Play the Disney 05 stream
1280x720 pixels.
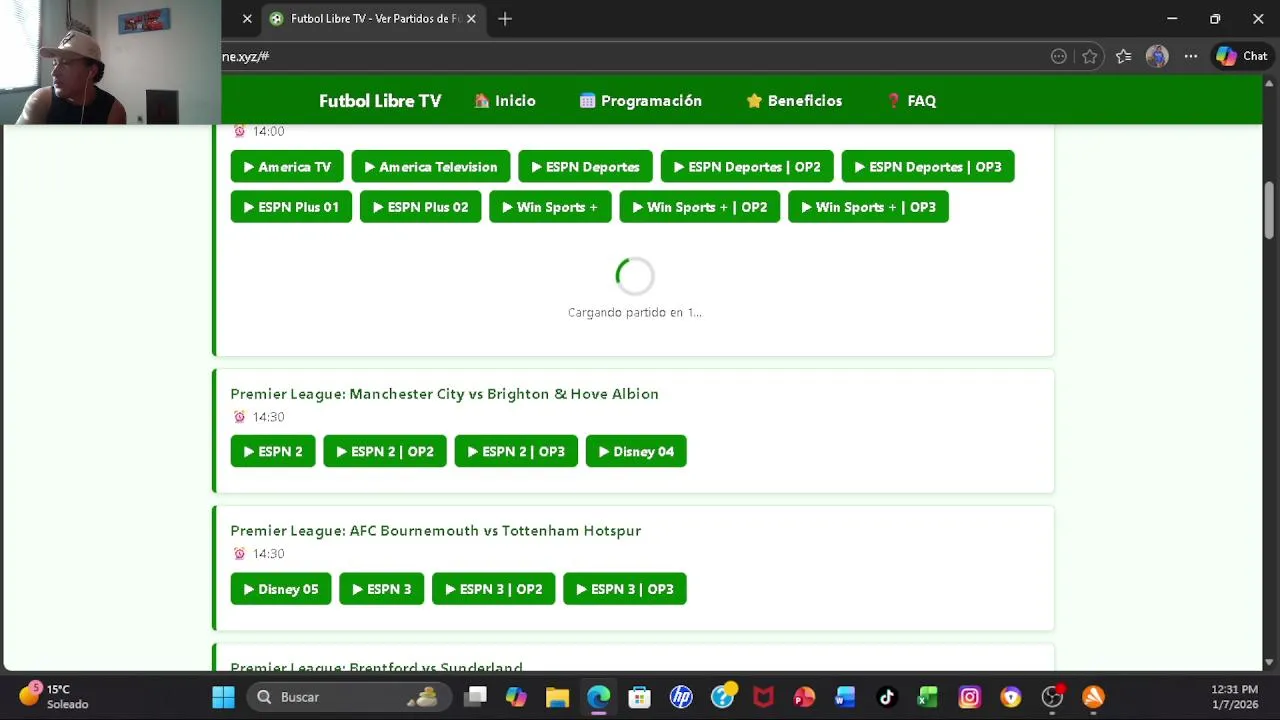[x=281, y=589]
